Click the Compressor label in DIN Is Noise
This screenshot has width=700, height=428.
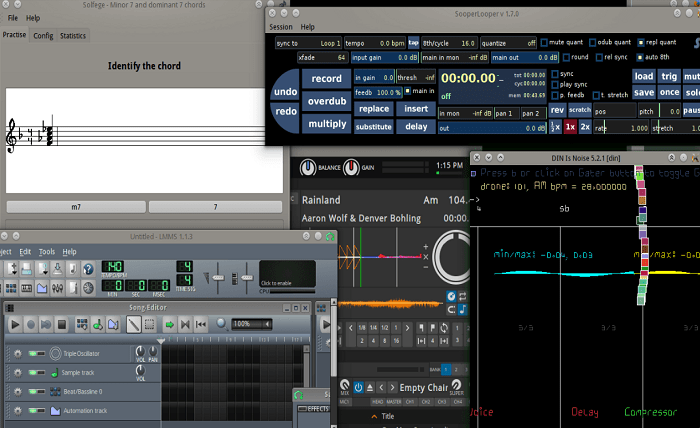tap(650, 412)
